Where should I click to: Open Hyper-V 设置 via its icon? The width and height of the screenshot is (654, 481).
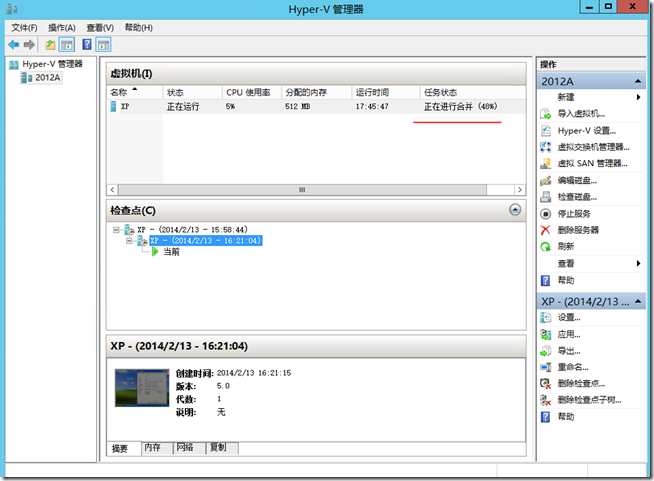(x=546, y=131)
